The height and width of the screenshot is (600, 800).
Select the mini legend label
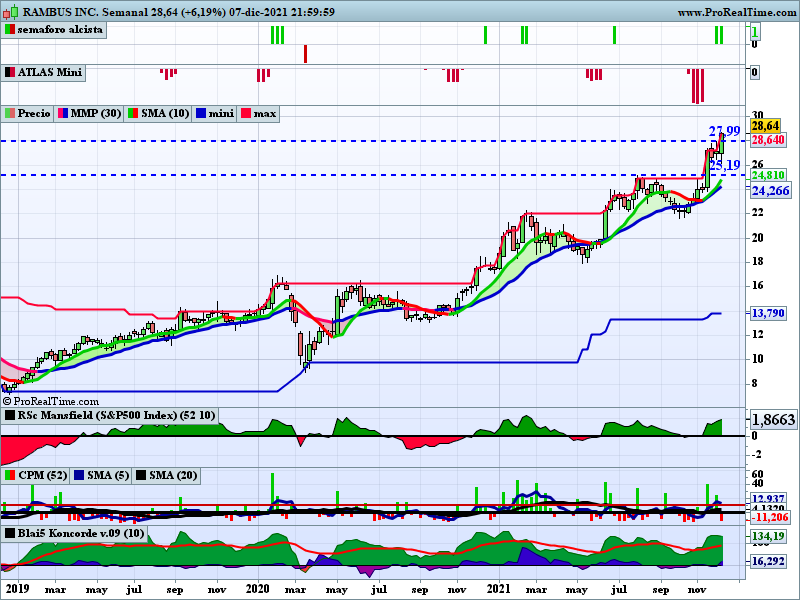[x=221, y=113]
